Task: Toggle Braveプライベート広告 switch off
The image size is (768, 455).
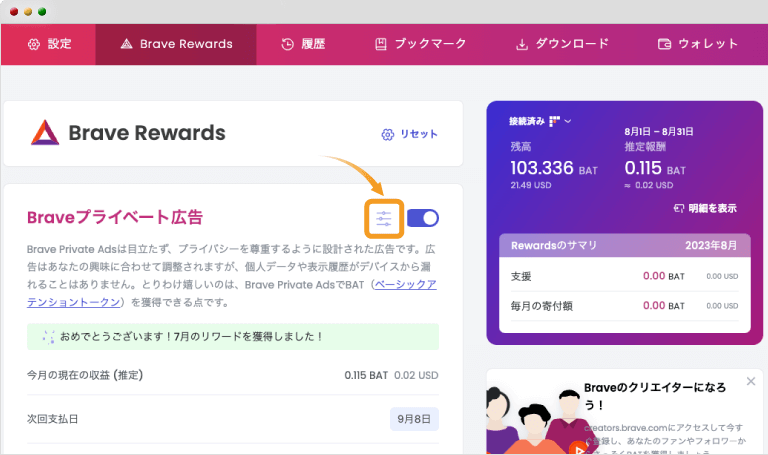Action: [x=423, y=218]
